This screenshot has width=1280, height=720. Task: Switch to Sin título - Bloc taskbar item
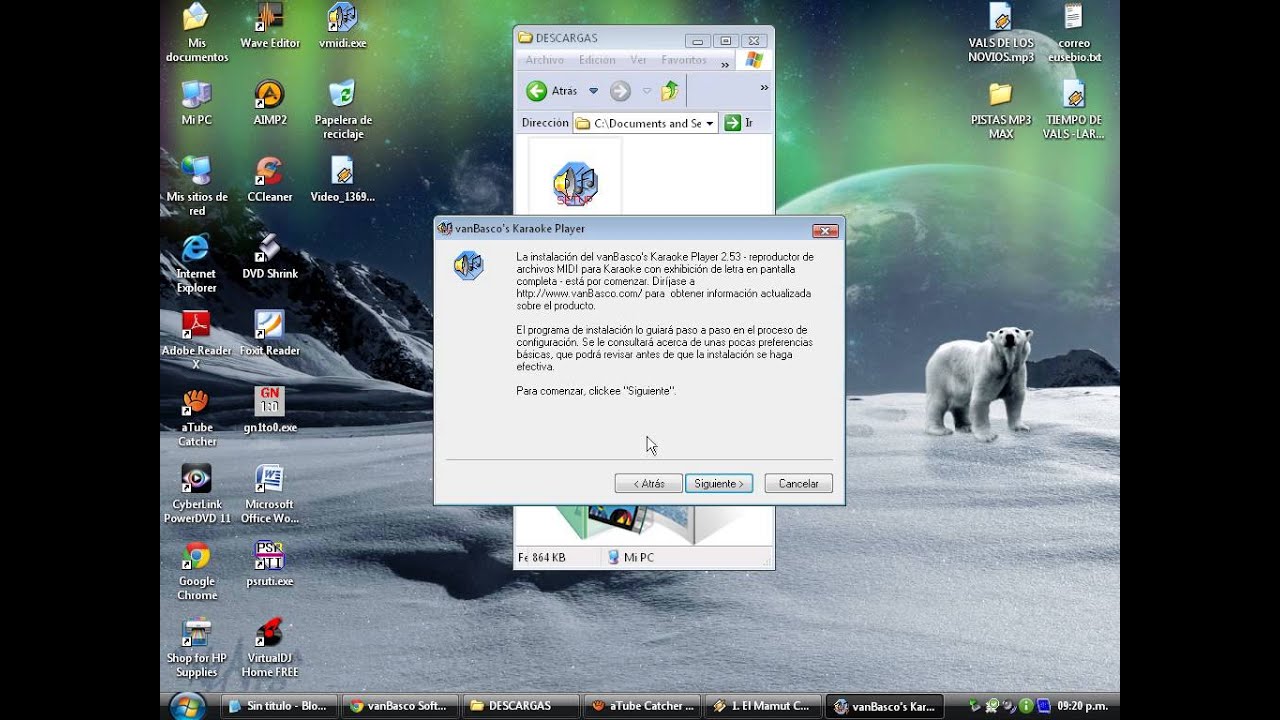pos(277,706)
